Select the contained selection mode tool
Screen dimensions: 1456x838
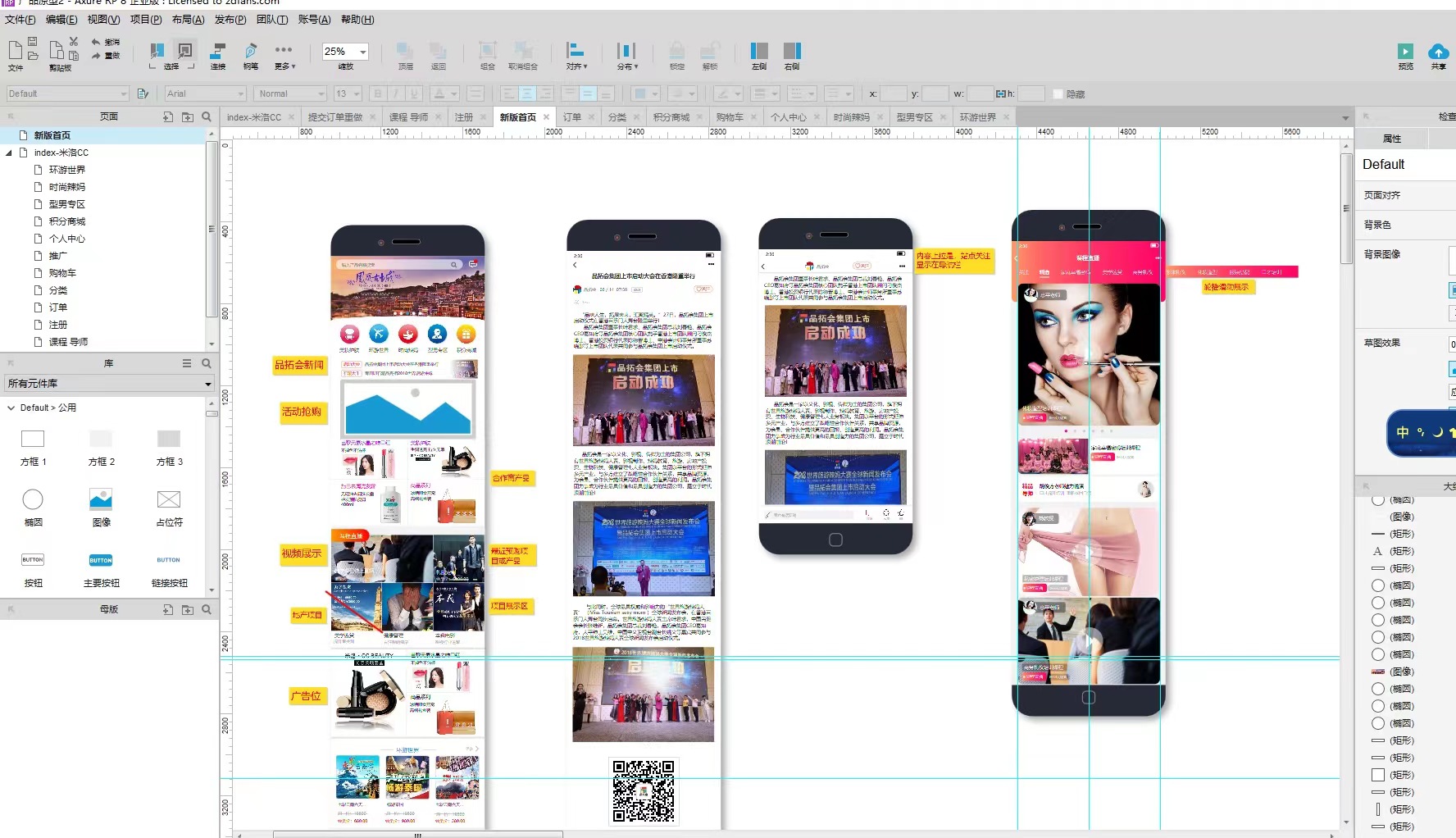point(186,50)
